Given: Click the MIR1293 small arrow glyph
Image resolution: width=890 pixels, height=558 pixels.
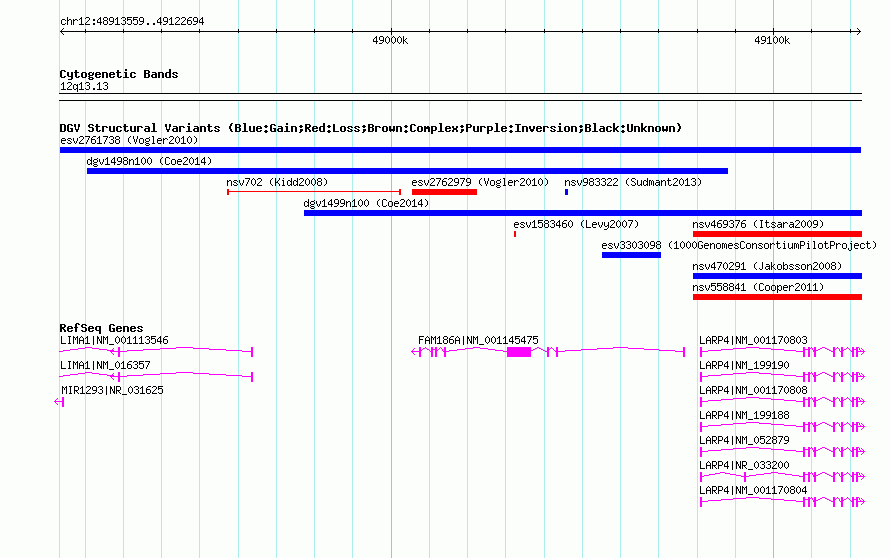Looking at the screenshot, I should (59, 402).
